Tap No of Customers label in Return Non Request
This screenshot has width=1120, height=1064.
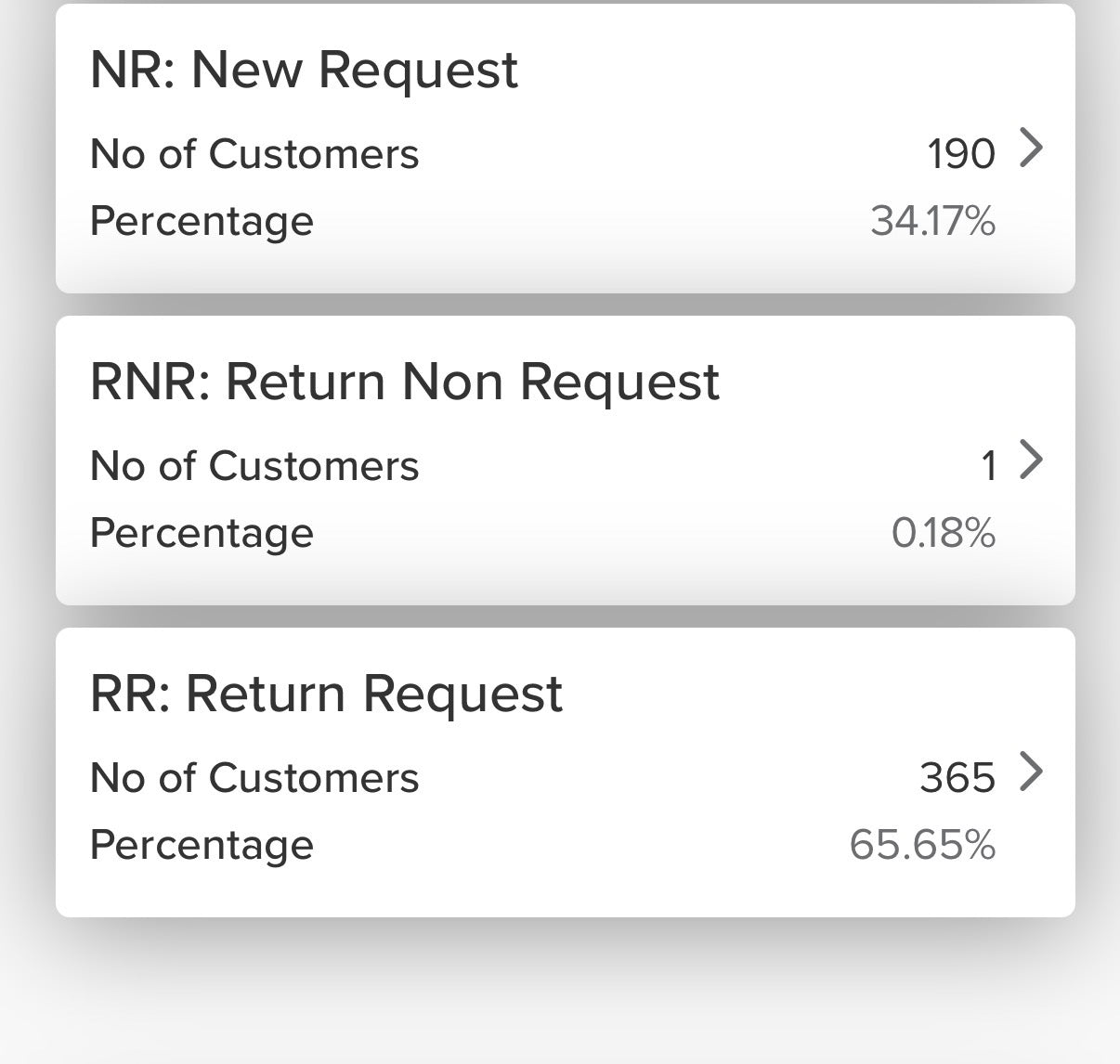pyautogui.click(x=254, y=466)
